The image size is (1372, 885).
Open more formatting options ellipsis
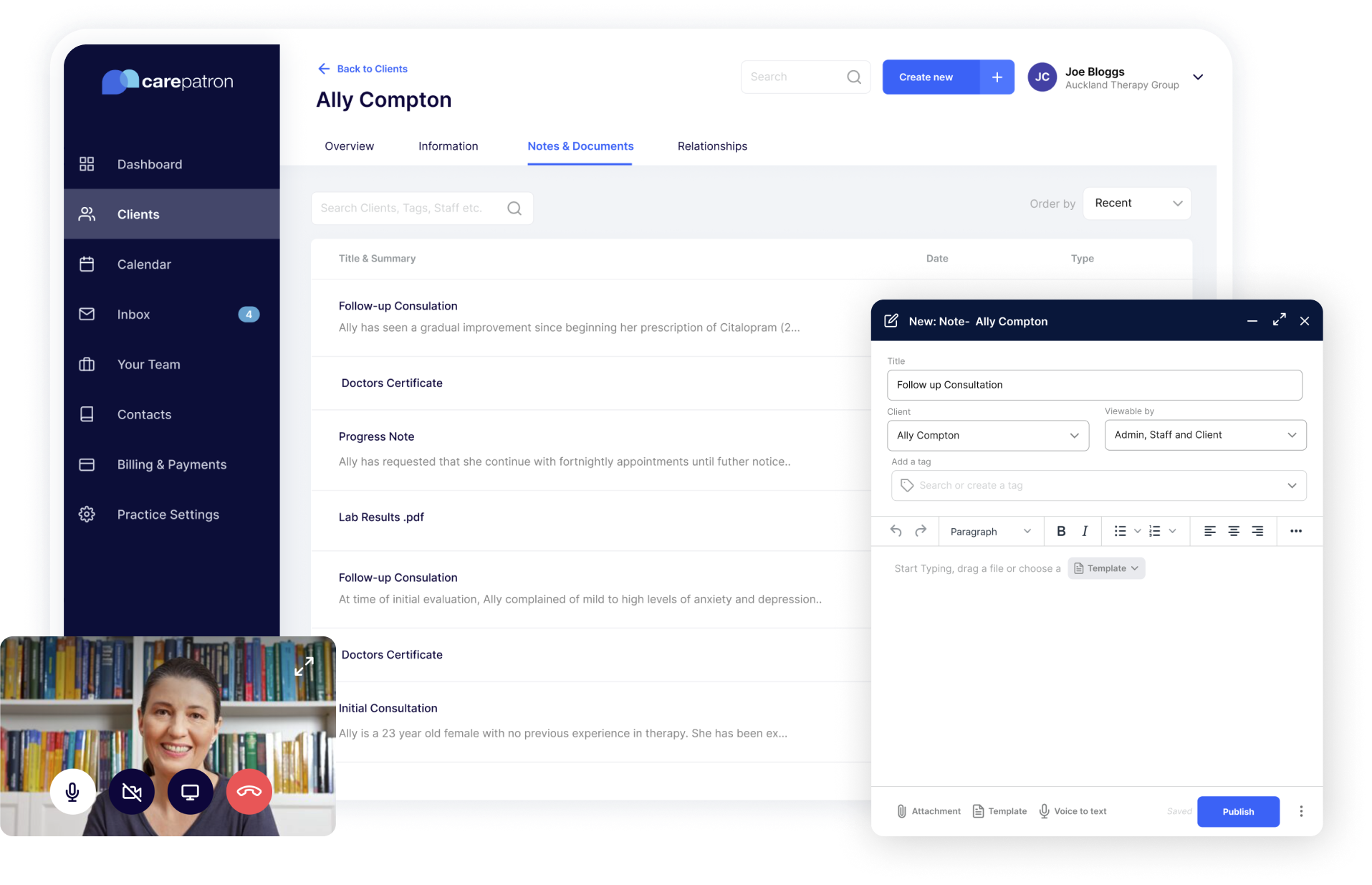pos(1296,531)
